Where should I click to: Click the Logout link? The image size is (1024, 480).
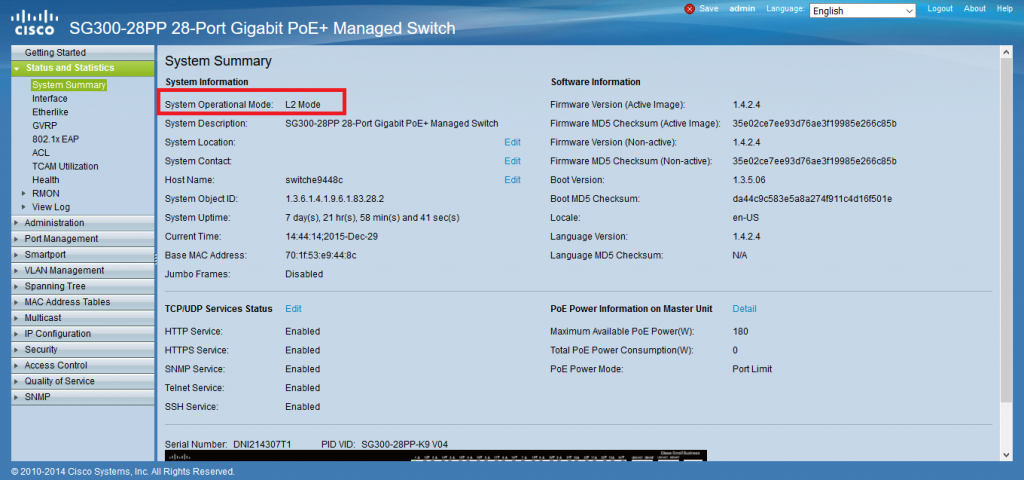[940, 8]
